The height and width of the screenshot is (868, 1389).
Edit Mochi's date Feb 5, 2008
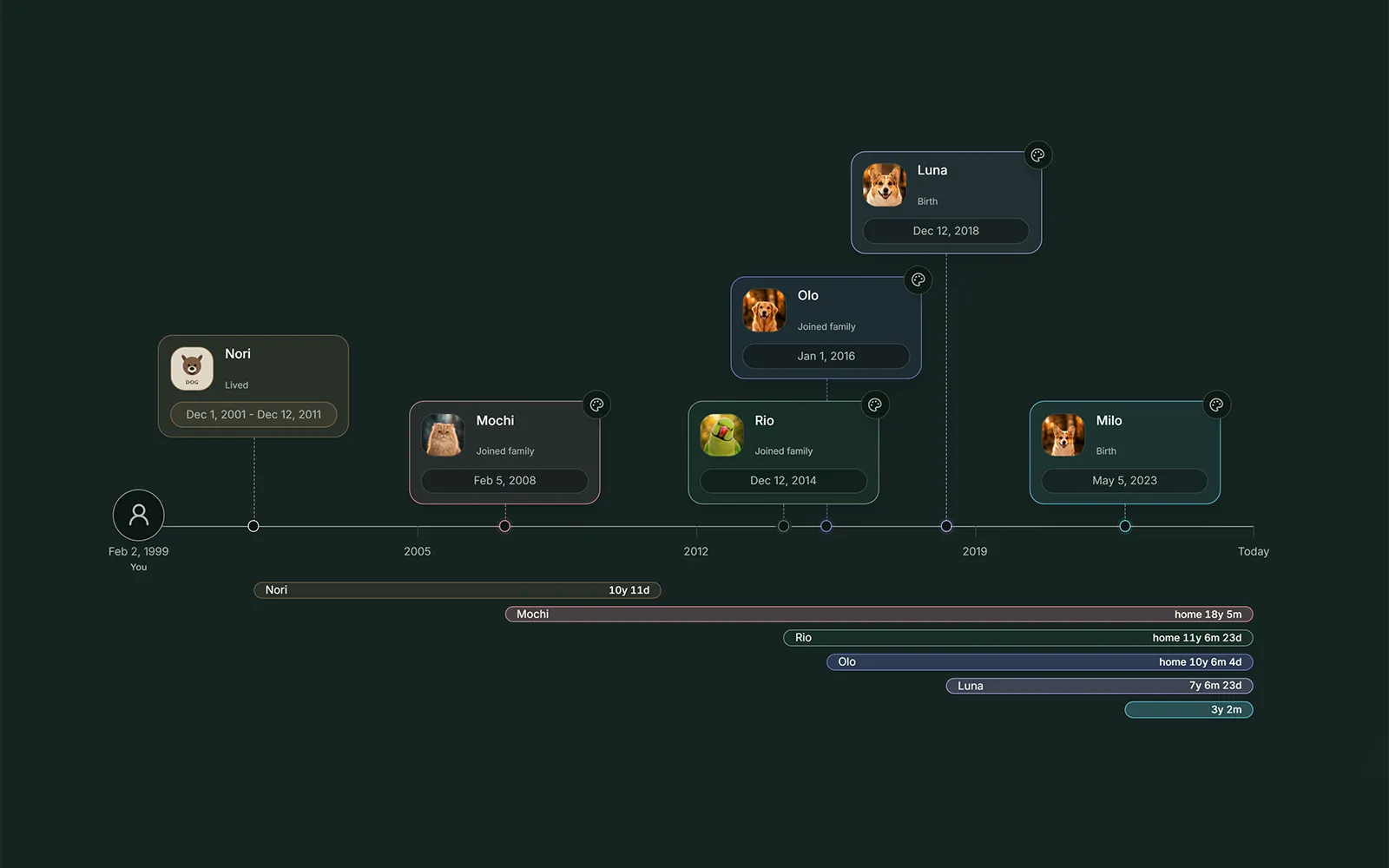(x=504, y=481)
